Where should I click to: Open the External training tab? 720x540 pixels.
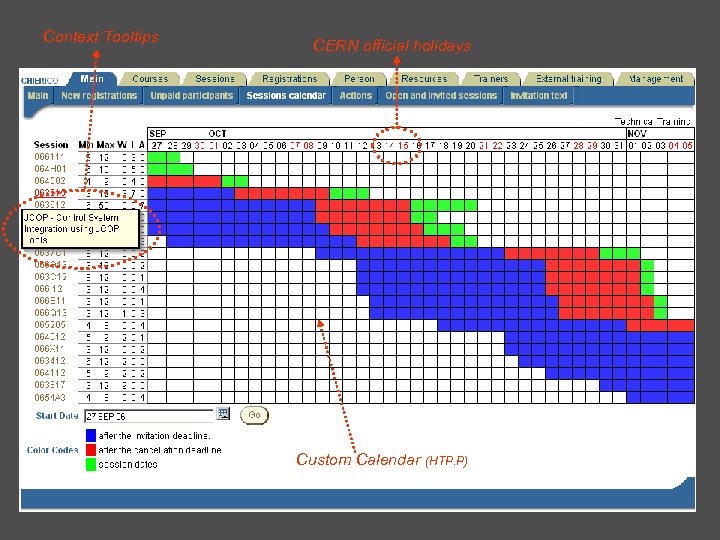[568, 79]
